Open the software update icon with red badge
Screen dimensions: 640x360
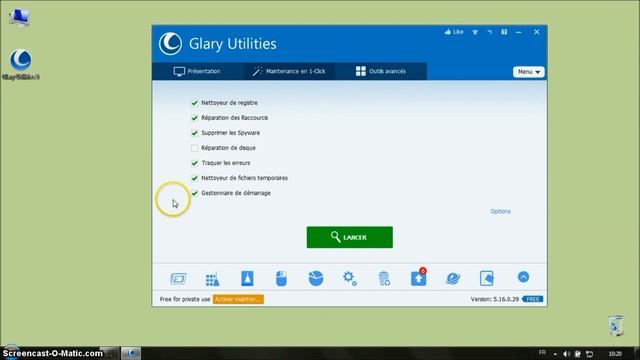coord(418,278)
